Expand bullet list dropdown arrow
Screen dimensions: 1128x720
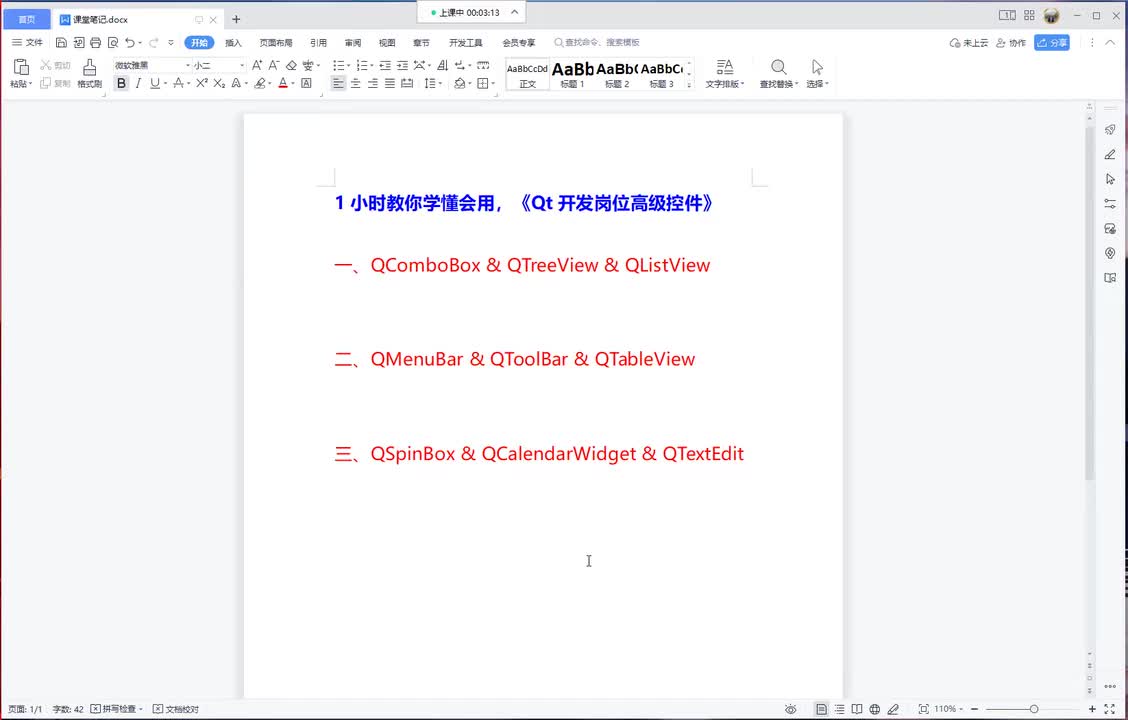click(350, 65)
